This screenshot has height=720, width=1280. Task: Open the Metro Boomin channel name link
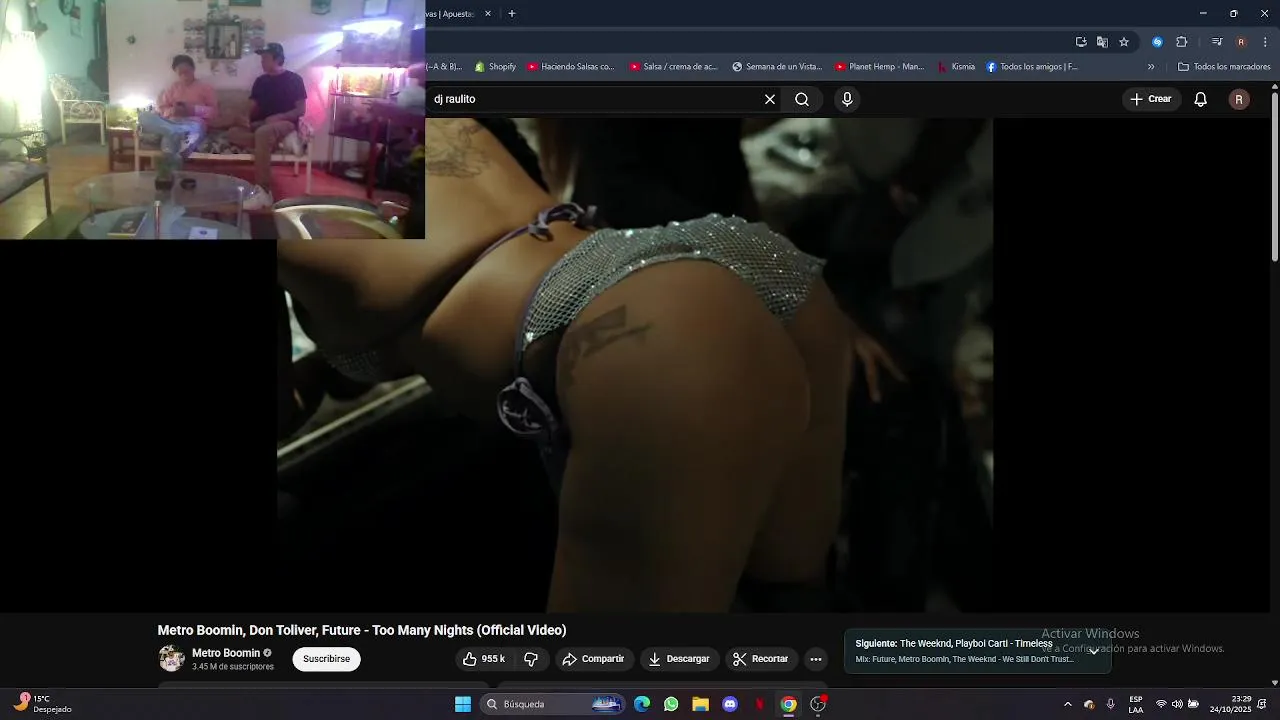pos(226,653)
